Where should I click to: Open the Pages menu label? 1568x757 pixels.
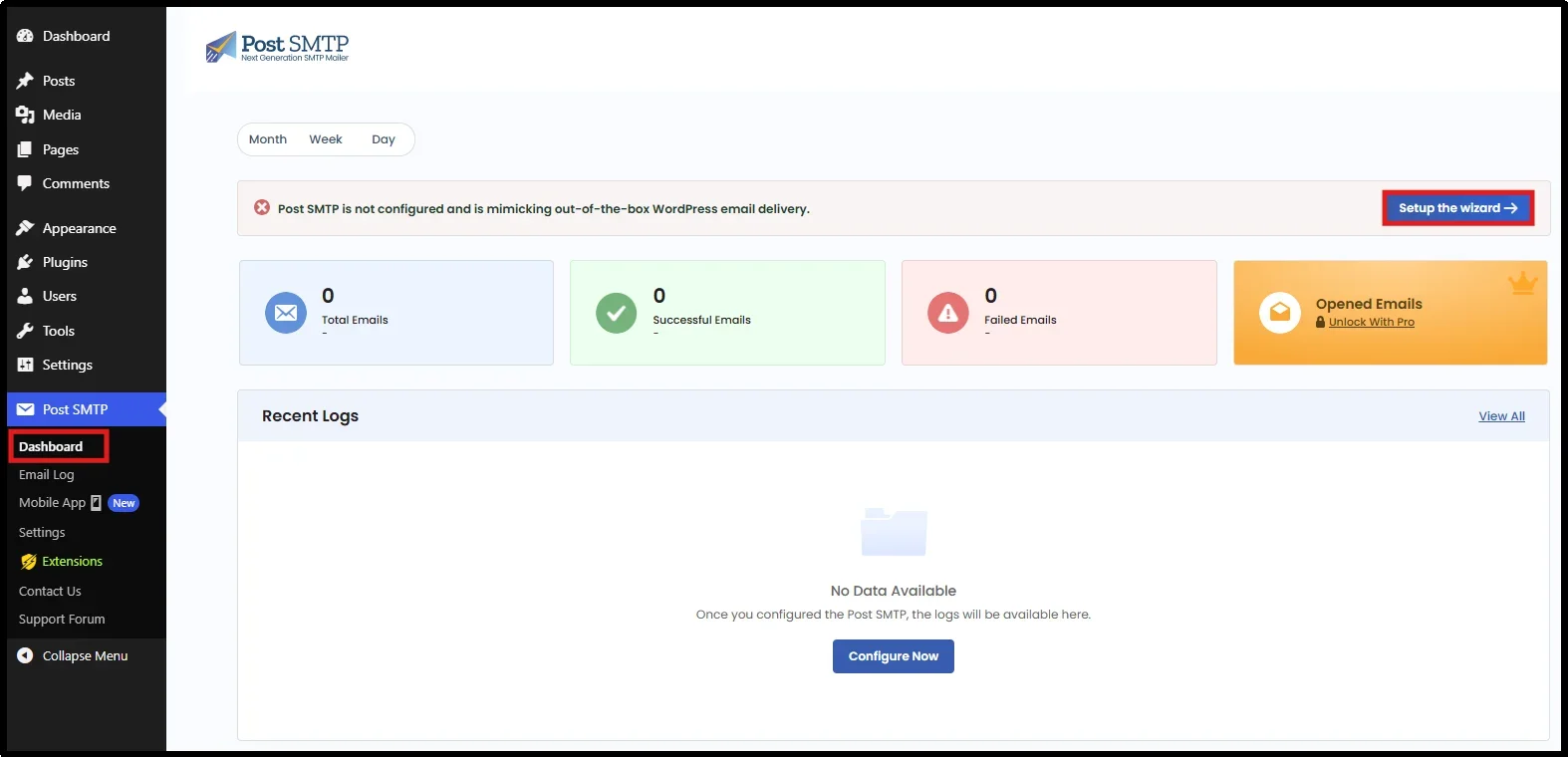coord(61,149)
